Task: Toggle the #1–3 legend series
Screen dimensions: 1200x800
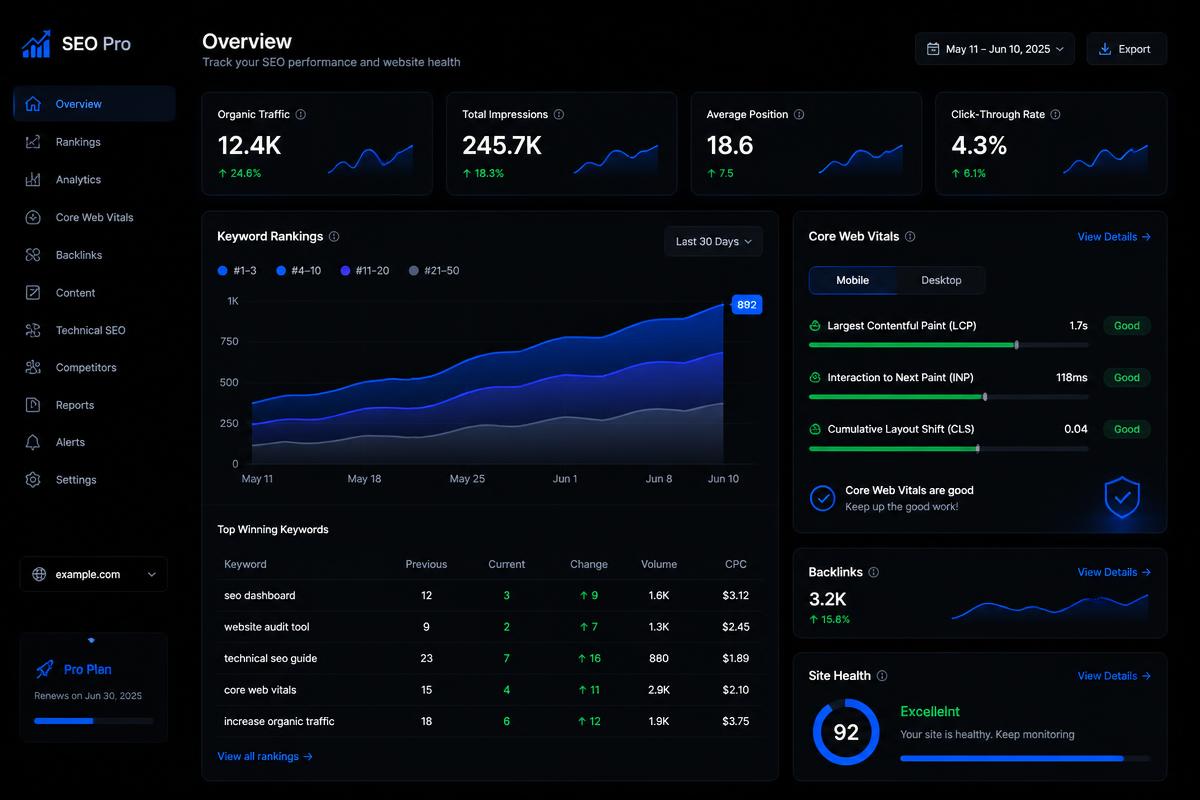Action: tap(237, 271)
